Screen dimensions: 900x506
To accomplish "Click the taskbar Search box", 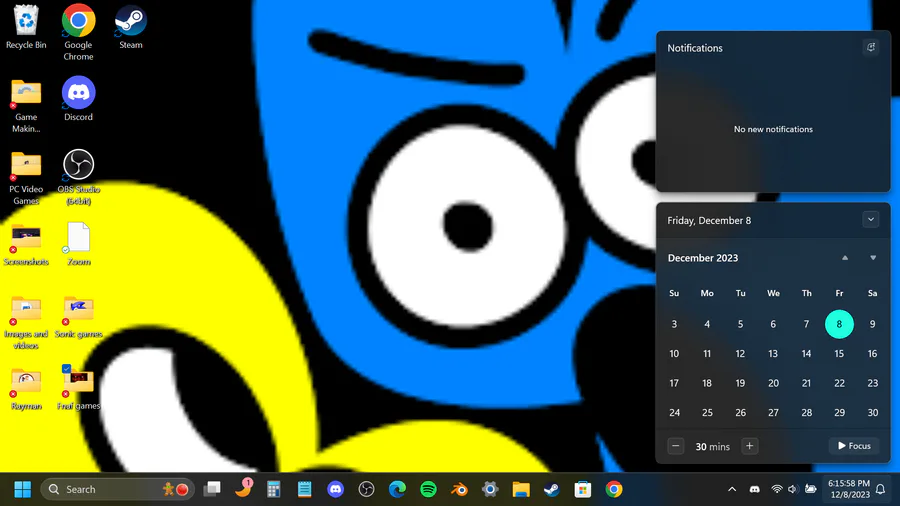I will 118,489.
